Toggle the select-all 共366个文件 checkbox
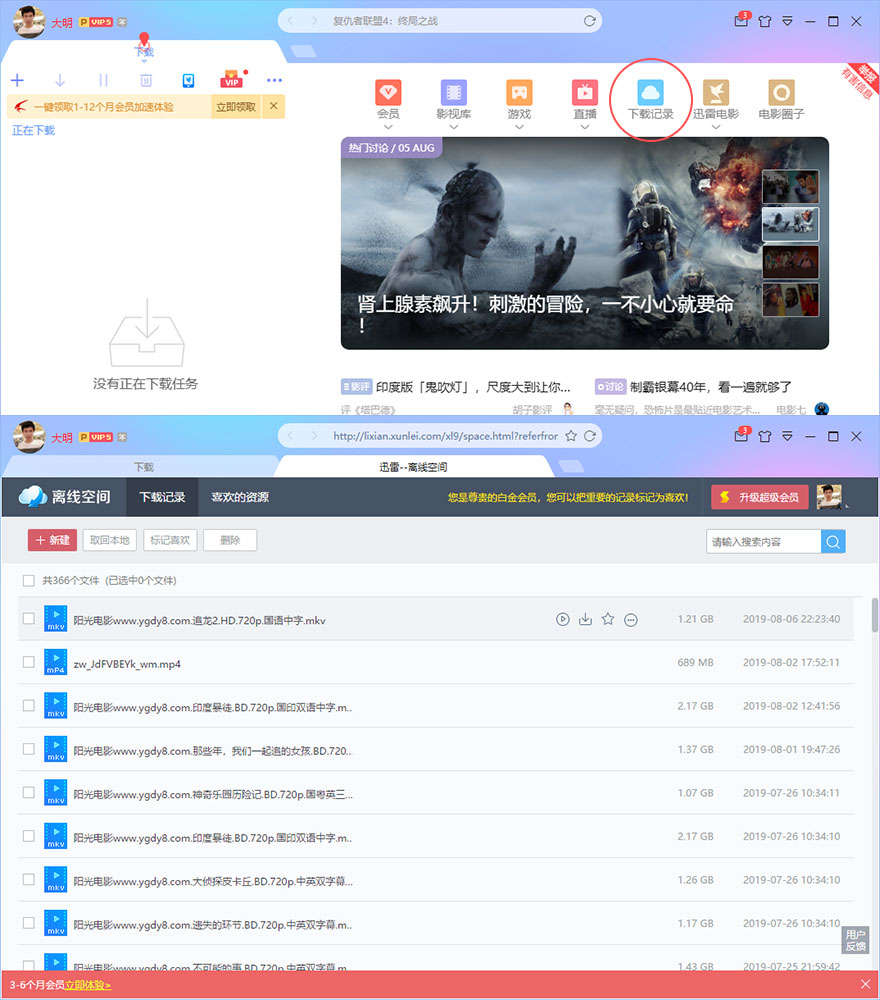Screen dimensions: 880x1000 28,580
